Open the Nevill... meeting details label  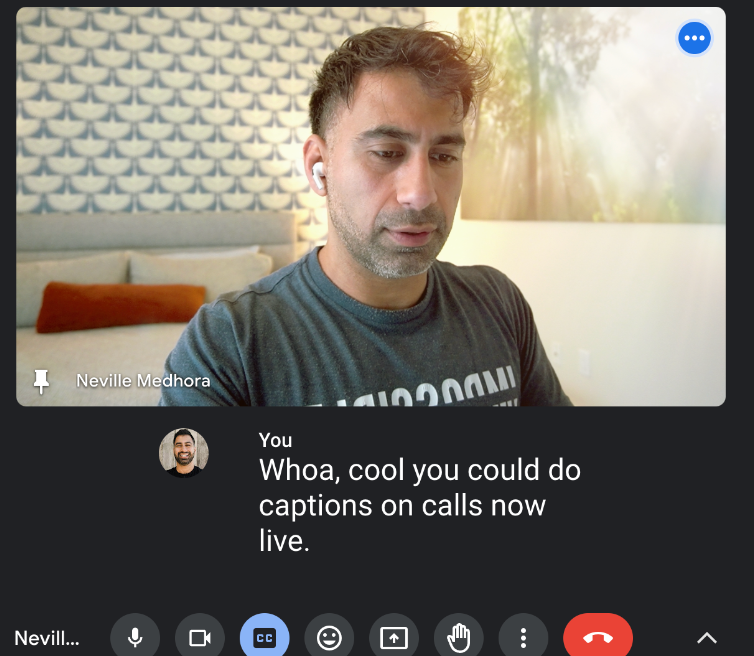click(47, 638)
